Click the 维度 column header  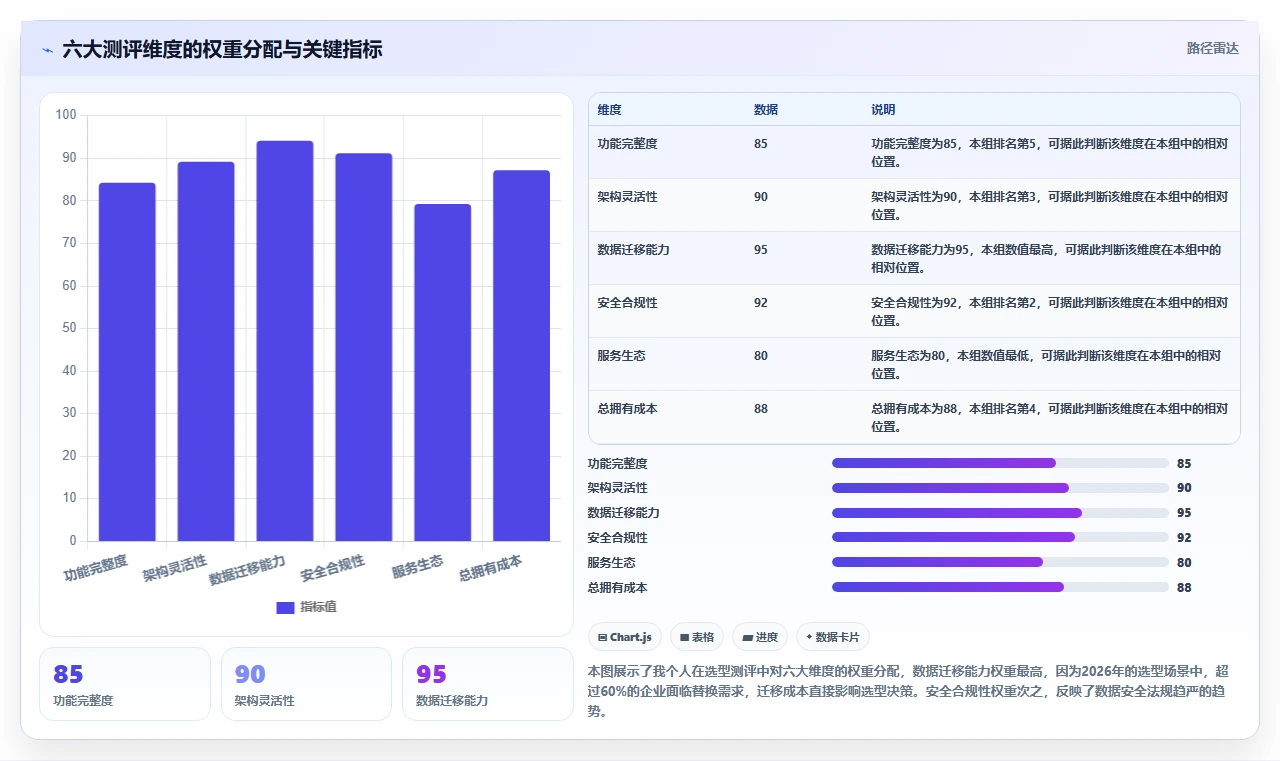click(x=609, y=110)
